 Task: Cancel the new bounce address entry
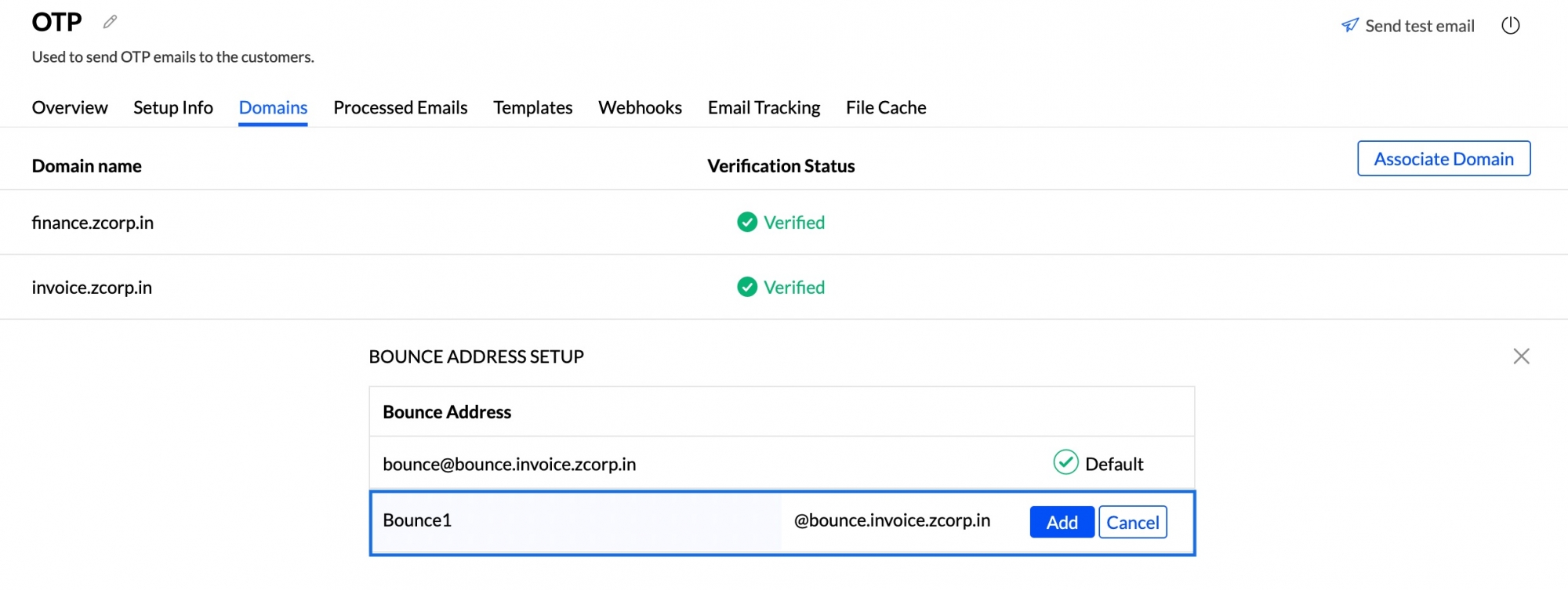pyautogui.click(x=1133, y=523)
